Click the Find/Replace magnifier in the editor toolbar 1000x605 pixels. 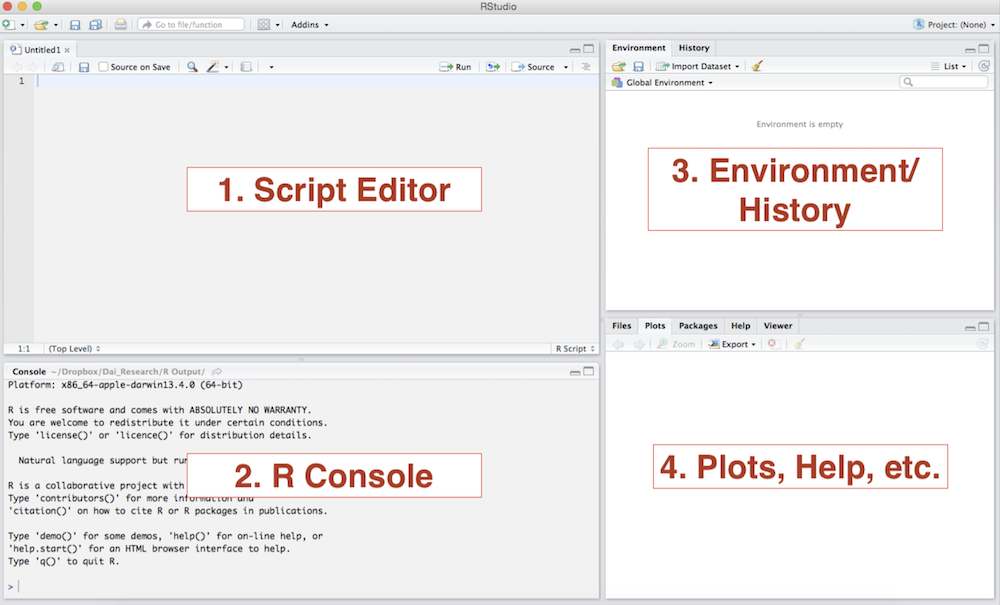tap(191, 67)
